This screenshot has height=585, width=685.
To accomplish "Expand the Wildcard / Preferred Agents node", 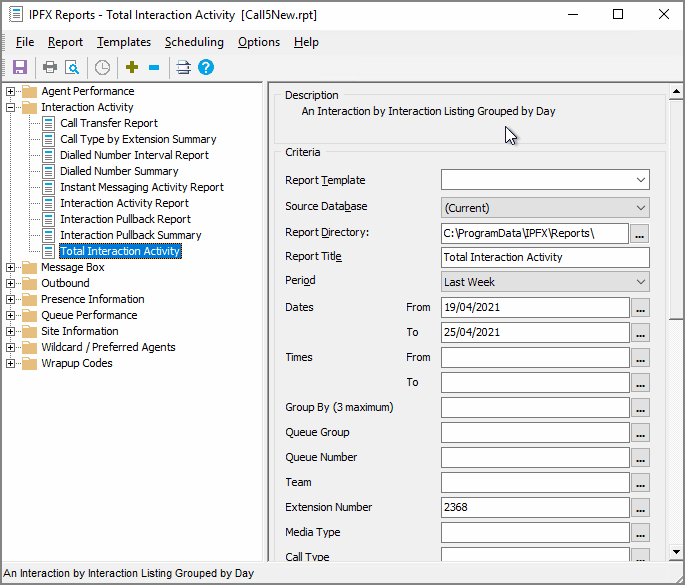I will point(10,347).
